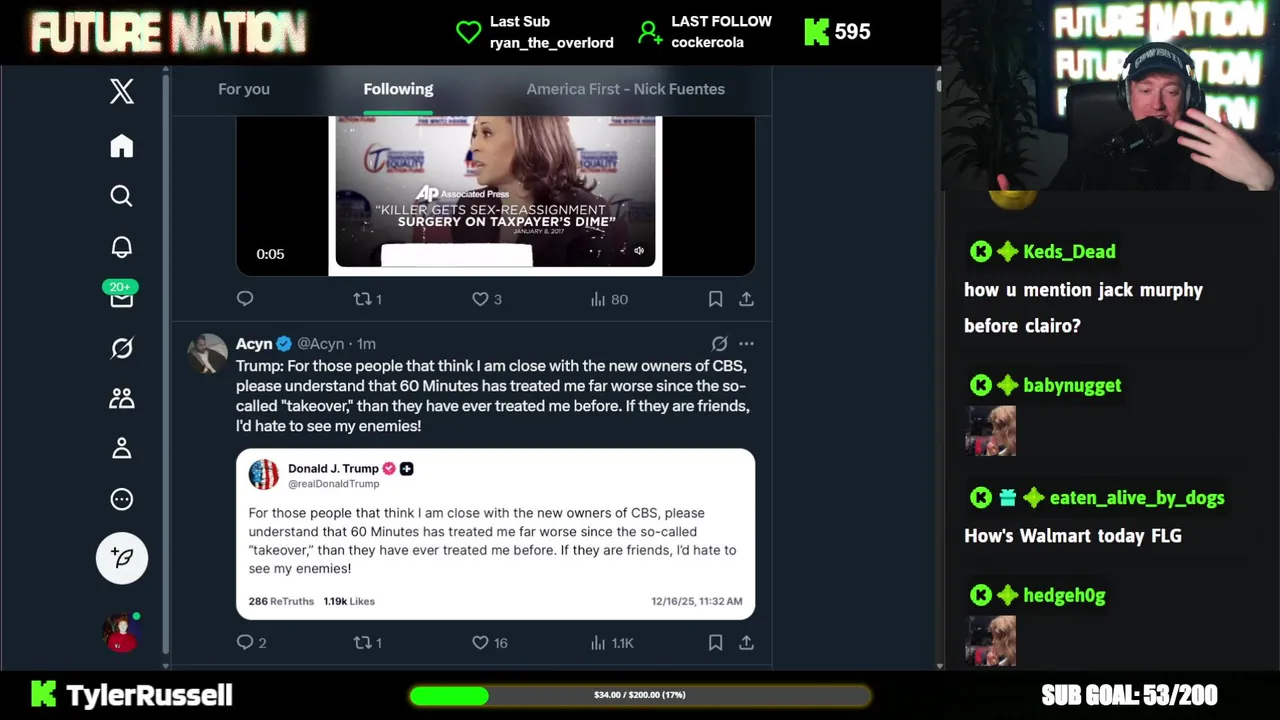Play the Associated Press video thumbnail
Viewport: 1280px width, 720px height.
pyautogui.click(x=496, y=195)
